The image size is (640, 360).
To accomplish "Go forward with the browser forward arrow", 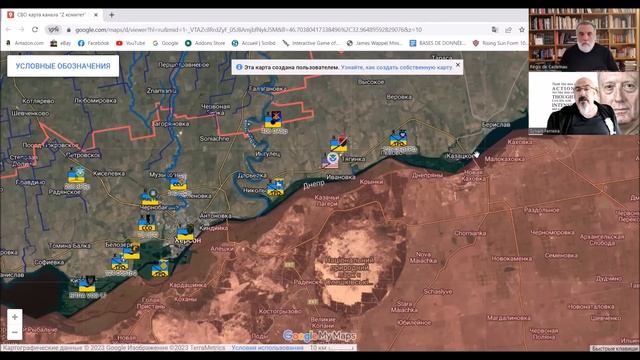I will click(x=21, y=29).
